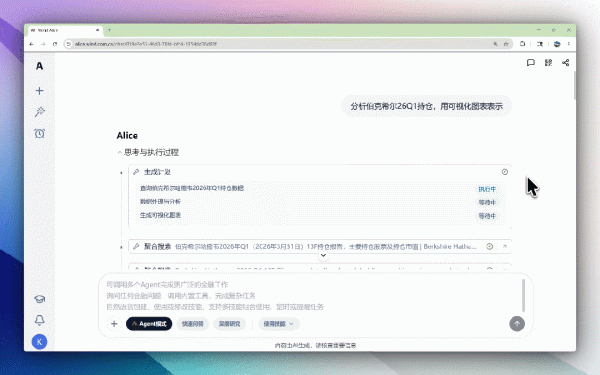Open the browser extensions icon
This screenshot has width=600, height=375.
pyautogui.click(x=522, y=44)
